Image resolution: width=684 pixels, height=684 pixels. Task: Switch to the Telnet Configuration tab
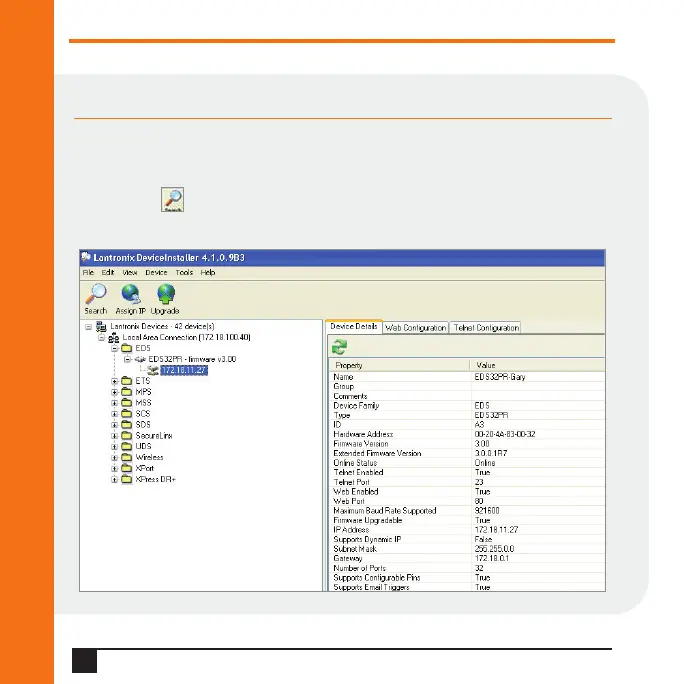486,328
